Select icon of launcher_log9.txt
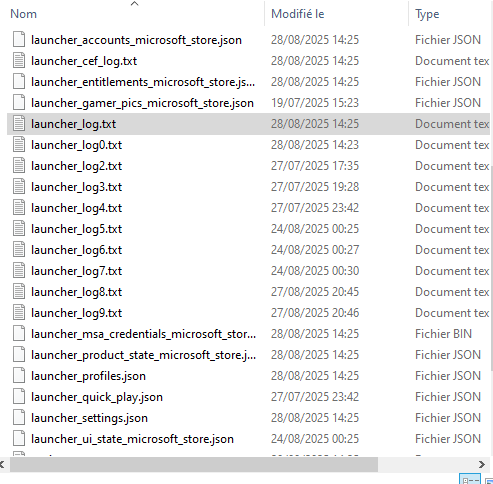The image size is (493, 484). [19, 313]
